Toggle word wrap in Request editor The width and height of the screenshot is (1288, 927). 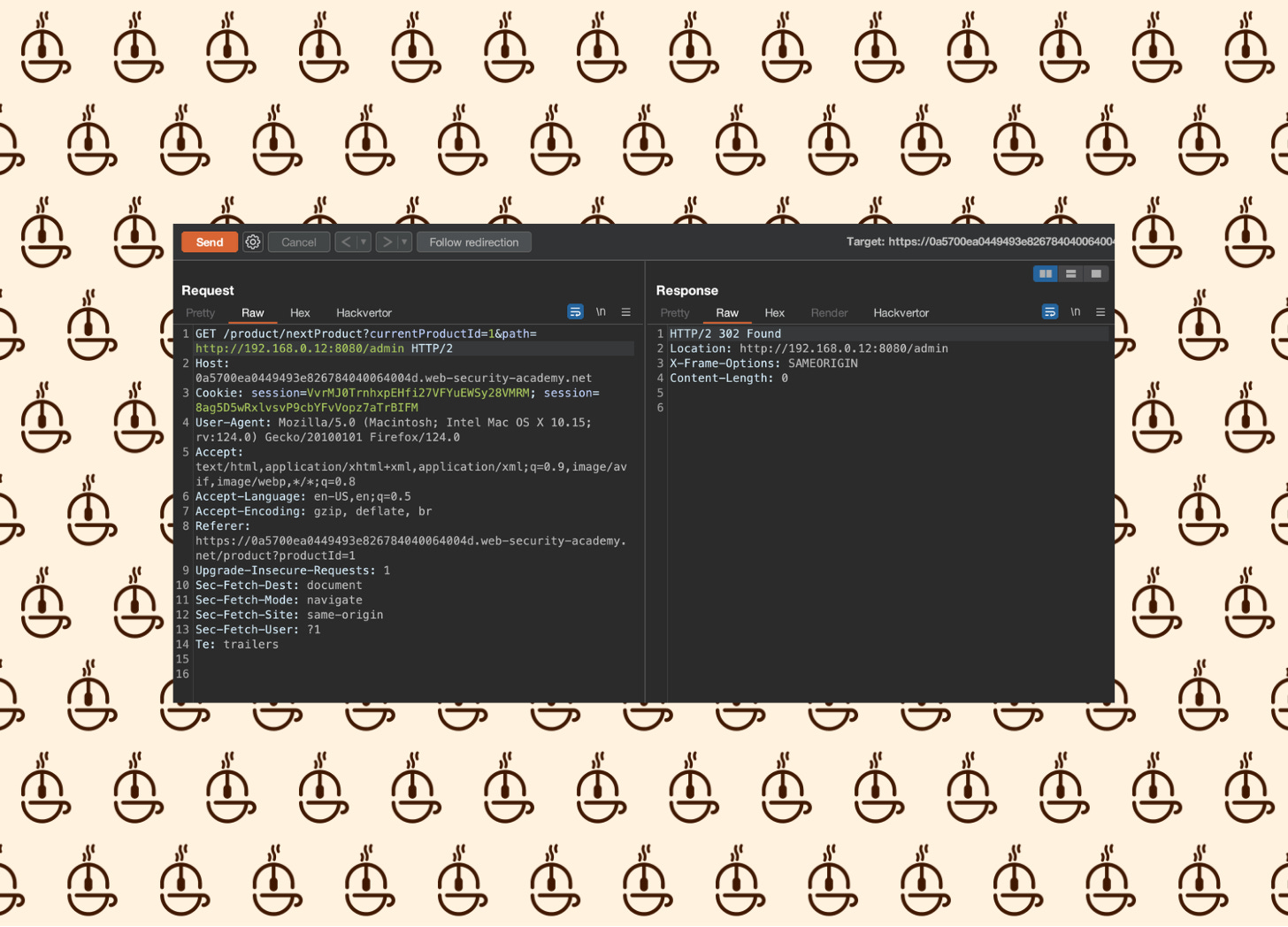[575, 312]
